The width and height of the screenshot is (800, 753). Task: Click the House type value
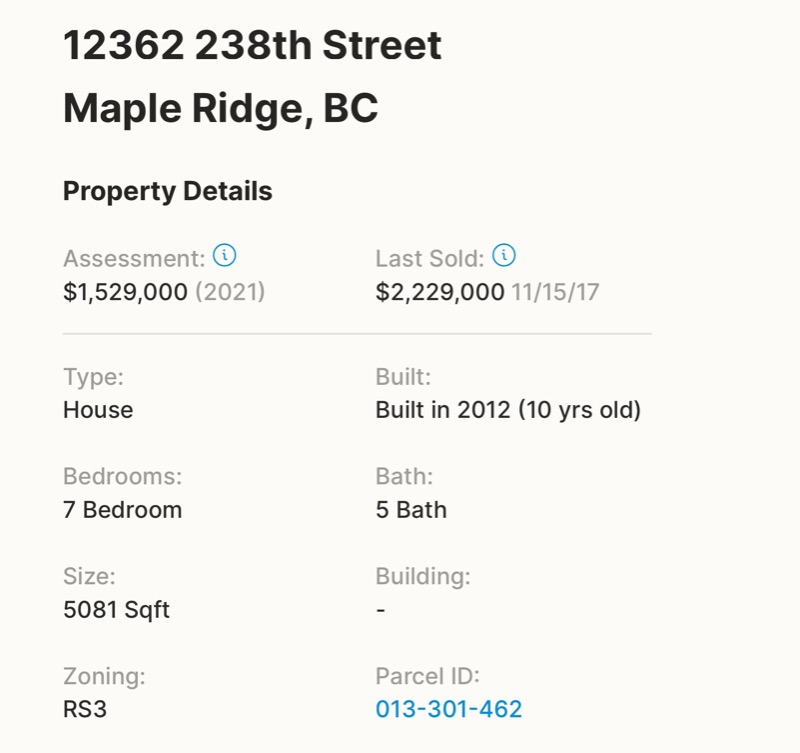[x=98, y=409]
